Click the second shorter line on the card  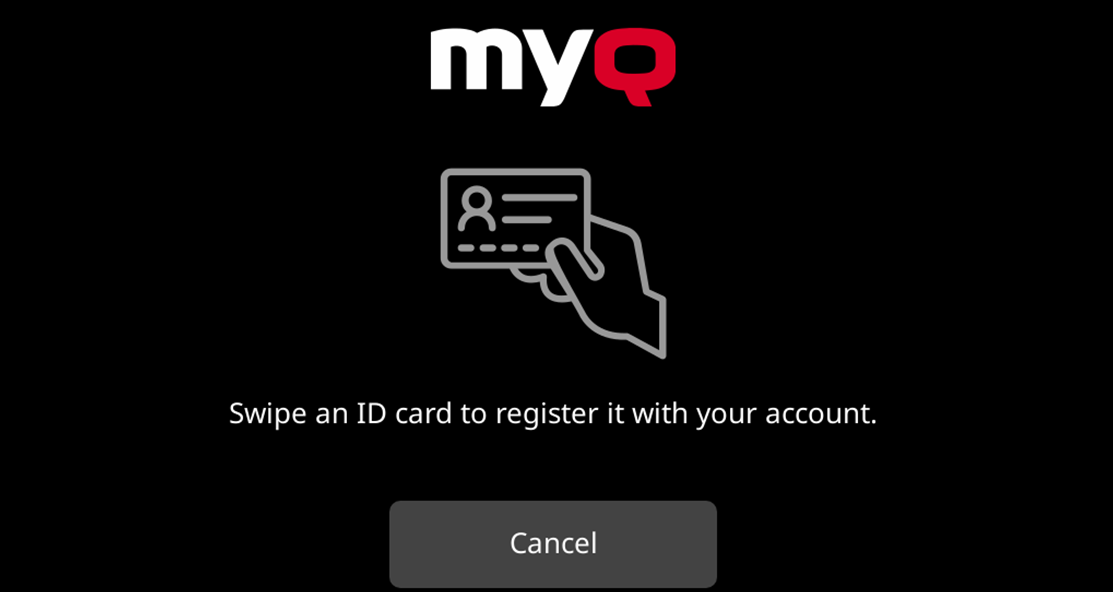click(x=526, y=220)
